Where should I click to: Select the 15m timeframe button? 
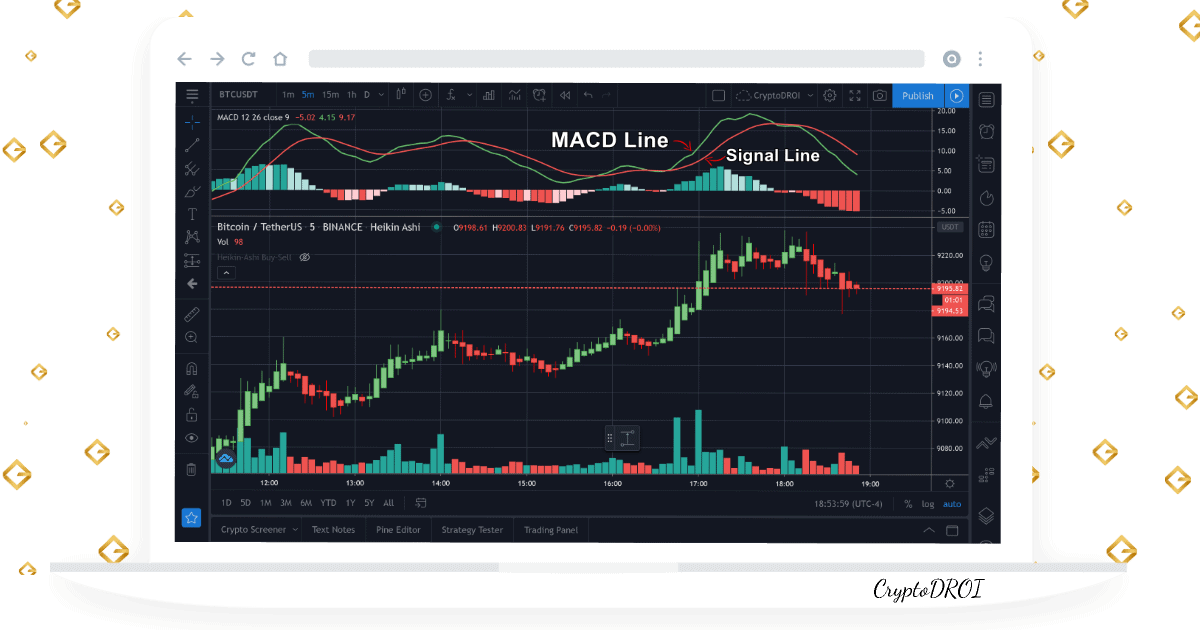click(x=330, y=95)
